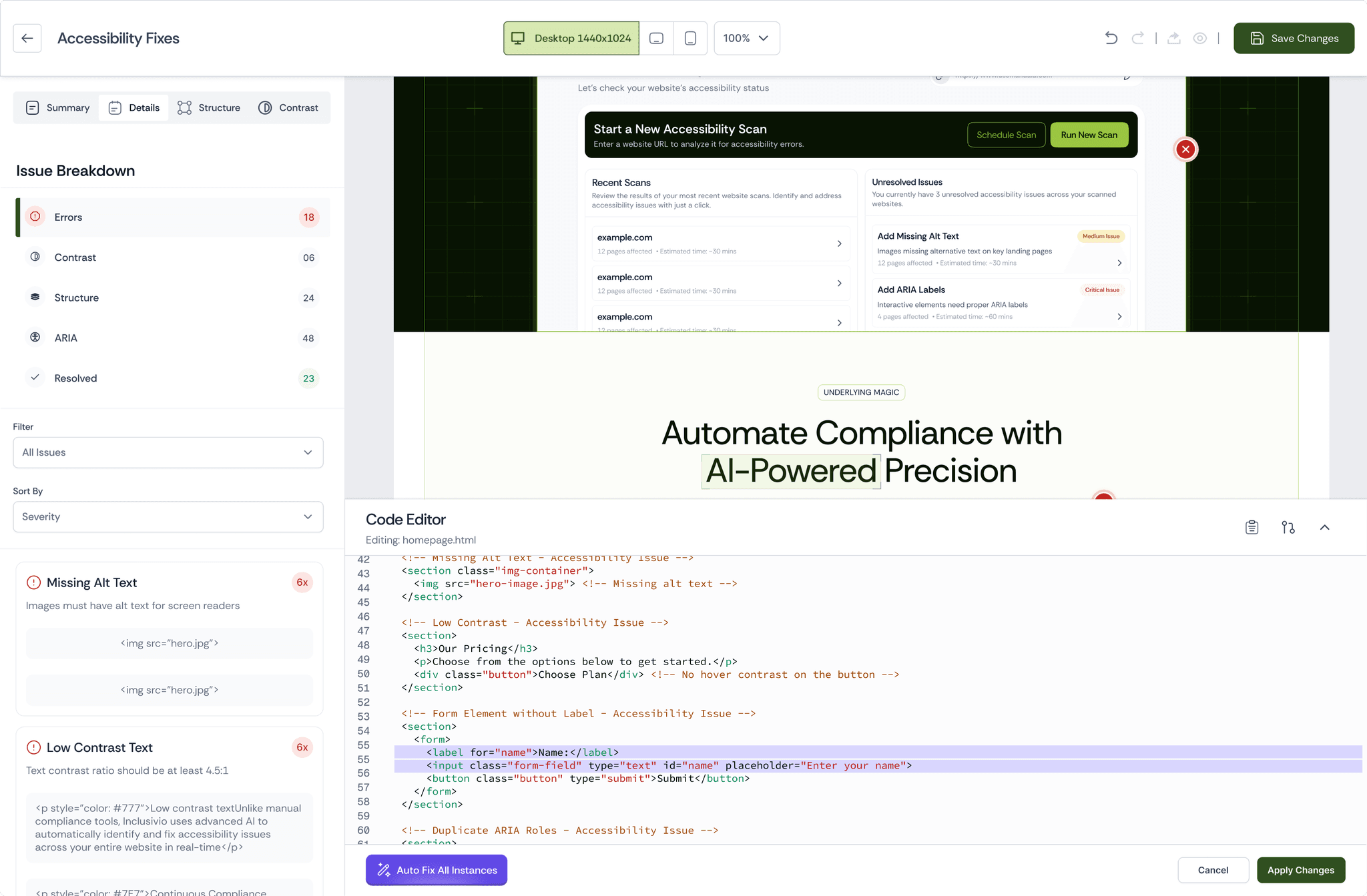This screenshot has height=896, width=1367.
Task: Open the 100% zoom dropdown
Action: point(747,38)
